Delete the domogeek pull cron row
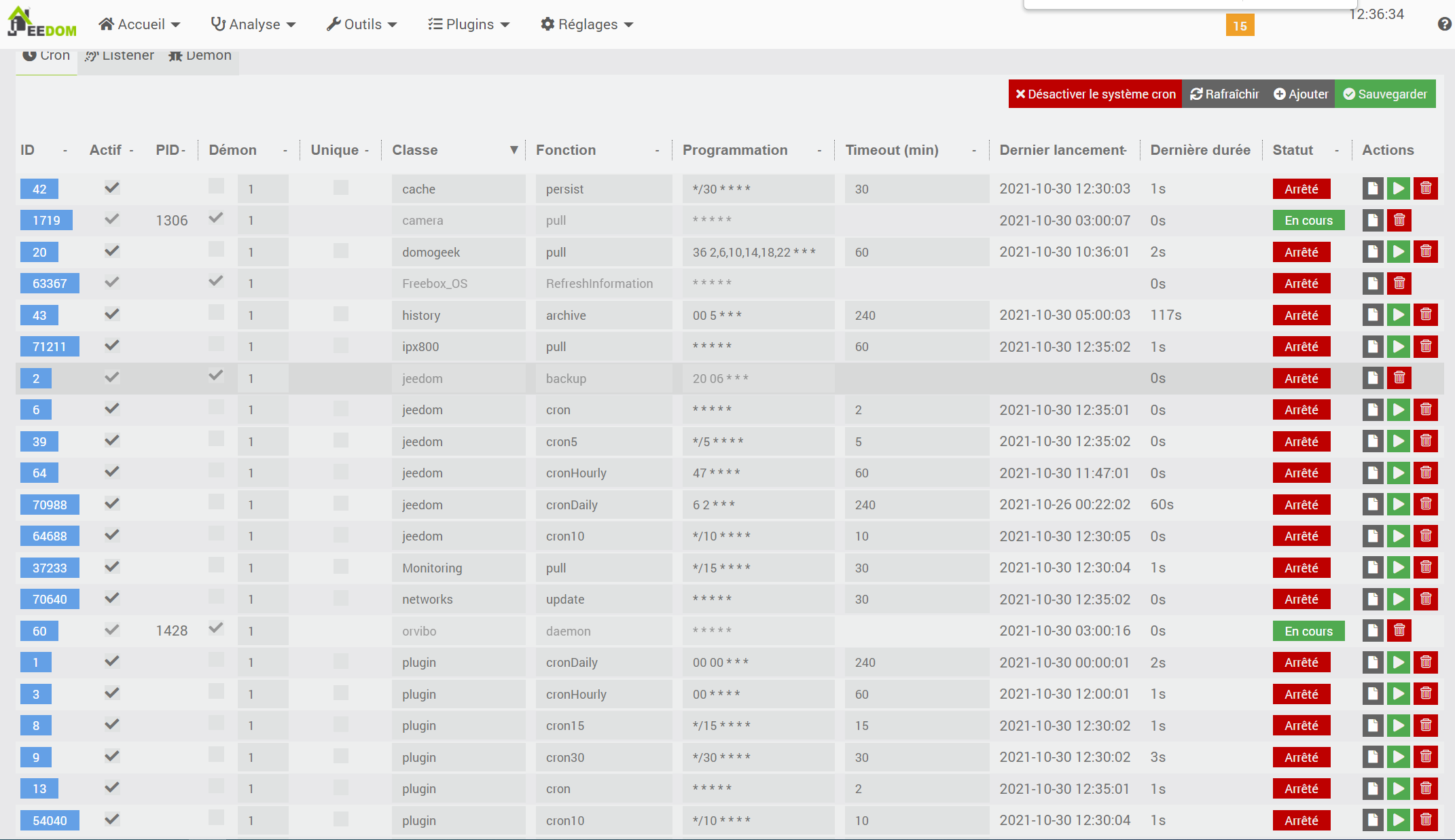 [x=1425, y=252]
